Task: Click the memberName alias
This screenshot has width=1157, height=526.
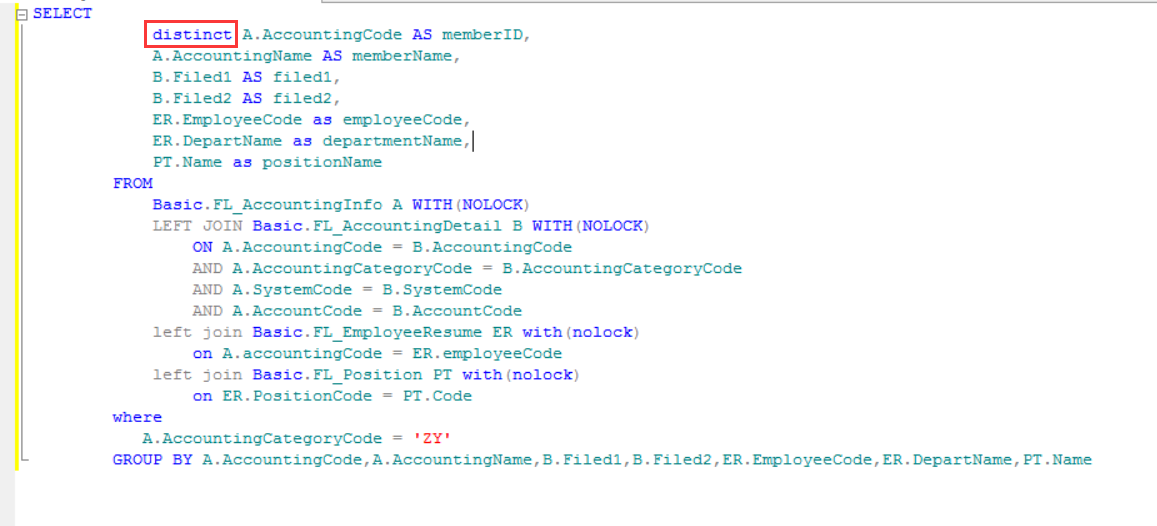Action: click(402, 56)
